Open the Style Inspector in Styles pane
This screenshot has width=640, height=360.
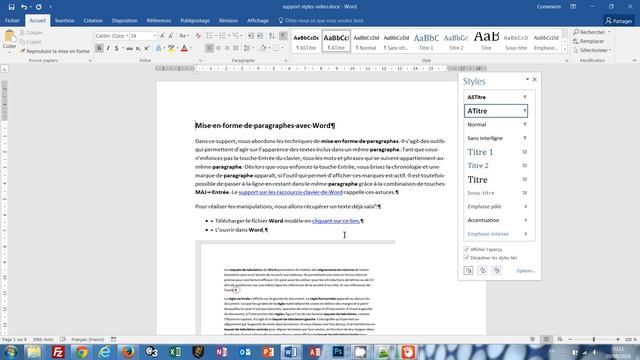(x=482, y=270)
